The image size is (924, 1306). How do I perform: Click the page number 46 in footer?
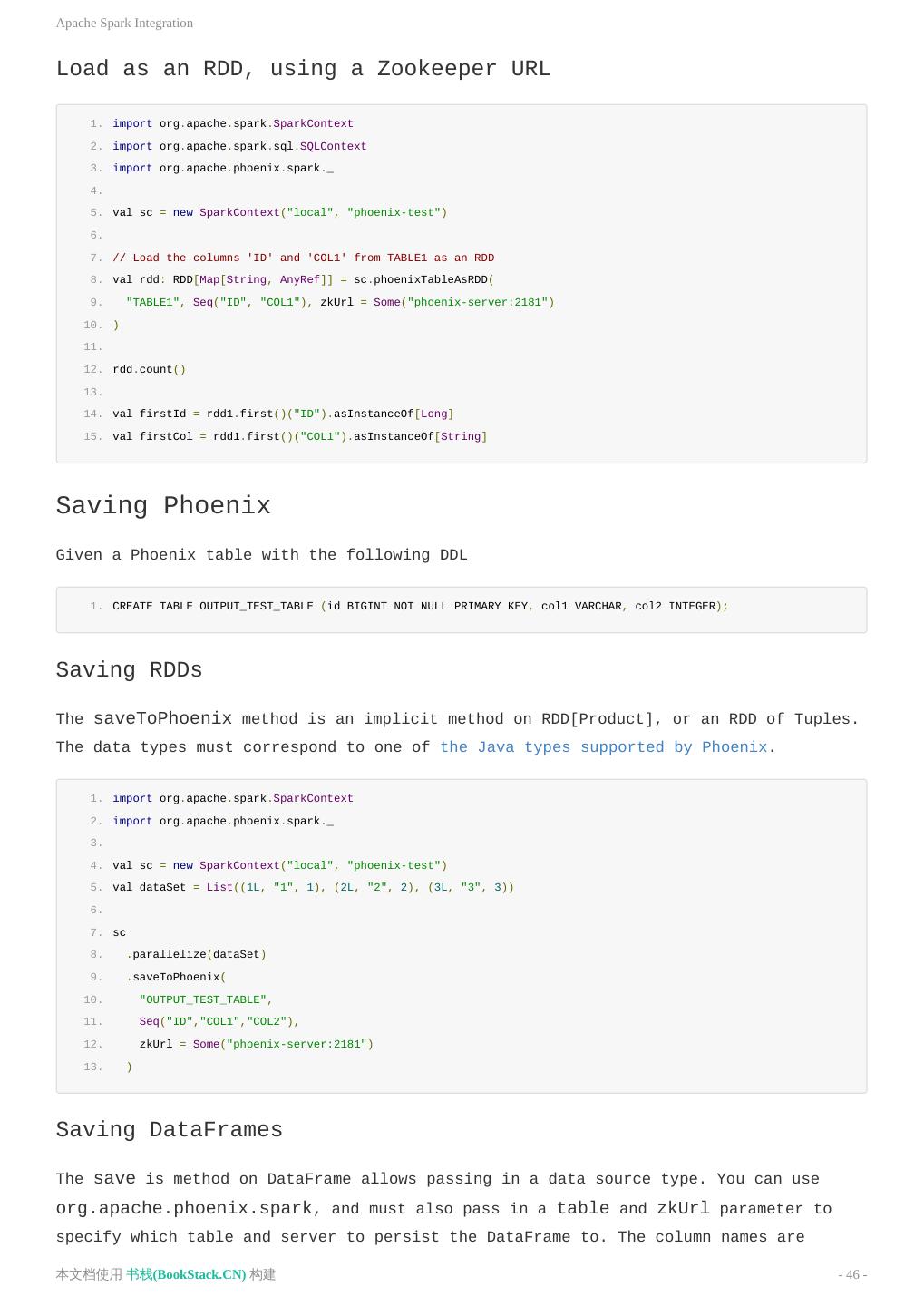click(852, 1274)
